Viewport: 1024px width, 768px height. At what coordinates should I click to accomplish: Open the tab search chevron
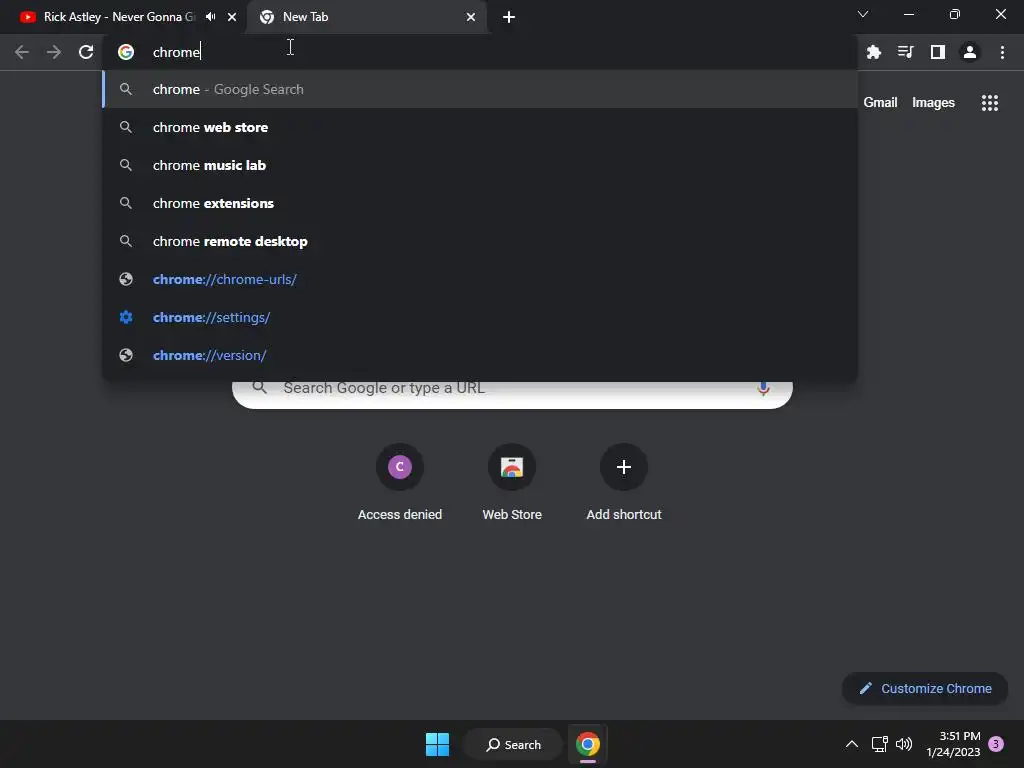pos(863,14)
